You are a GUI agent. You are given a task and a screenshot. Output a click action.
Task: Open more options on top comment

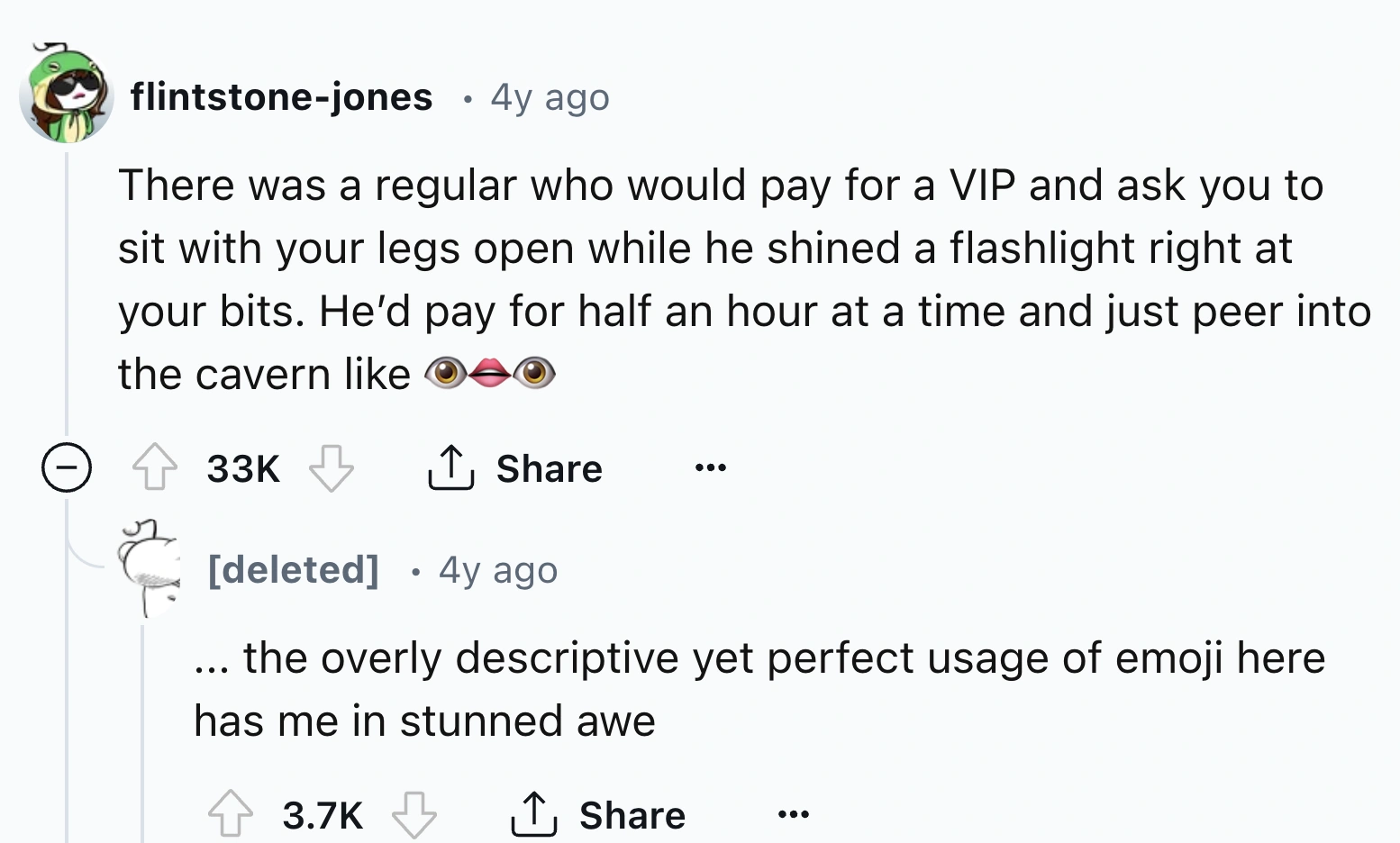click(710, 467)
